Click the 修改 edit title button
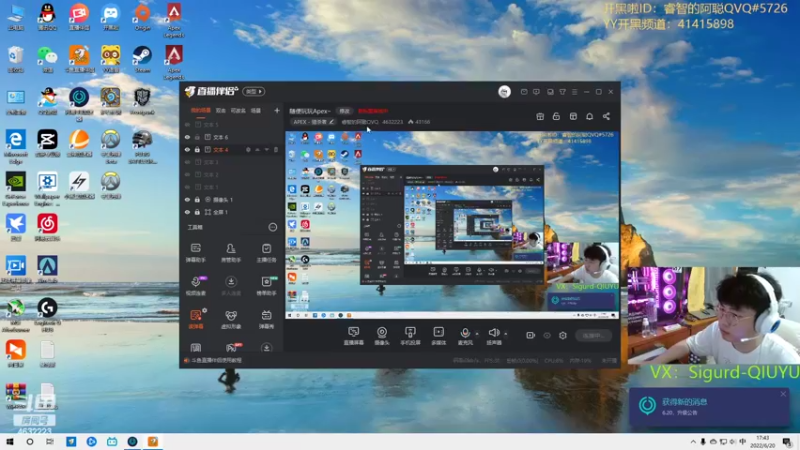Viewport: 800px width, 450px height. point(345,111)
